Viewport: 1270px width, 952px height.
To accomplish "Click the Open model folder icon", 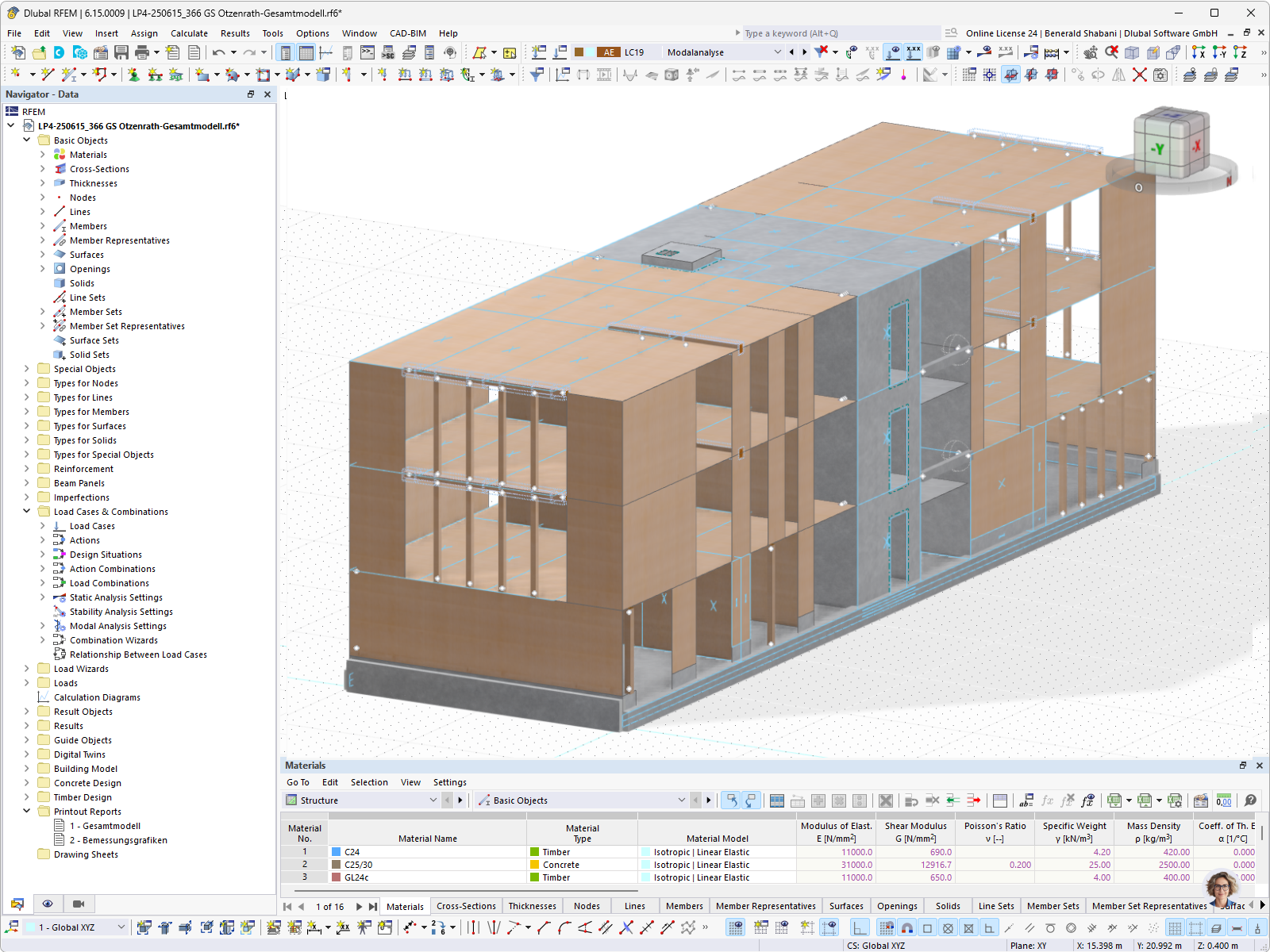I will click(x=39, y=52).
